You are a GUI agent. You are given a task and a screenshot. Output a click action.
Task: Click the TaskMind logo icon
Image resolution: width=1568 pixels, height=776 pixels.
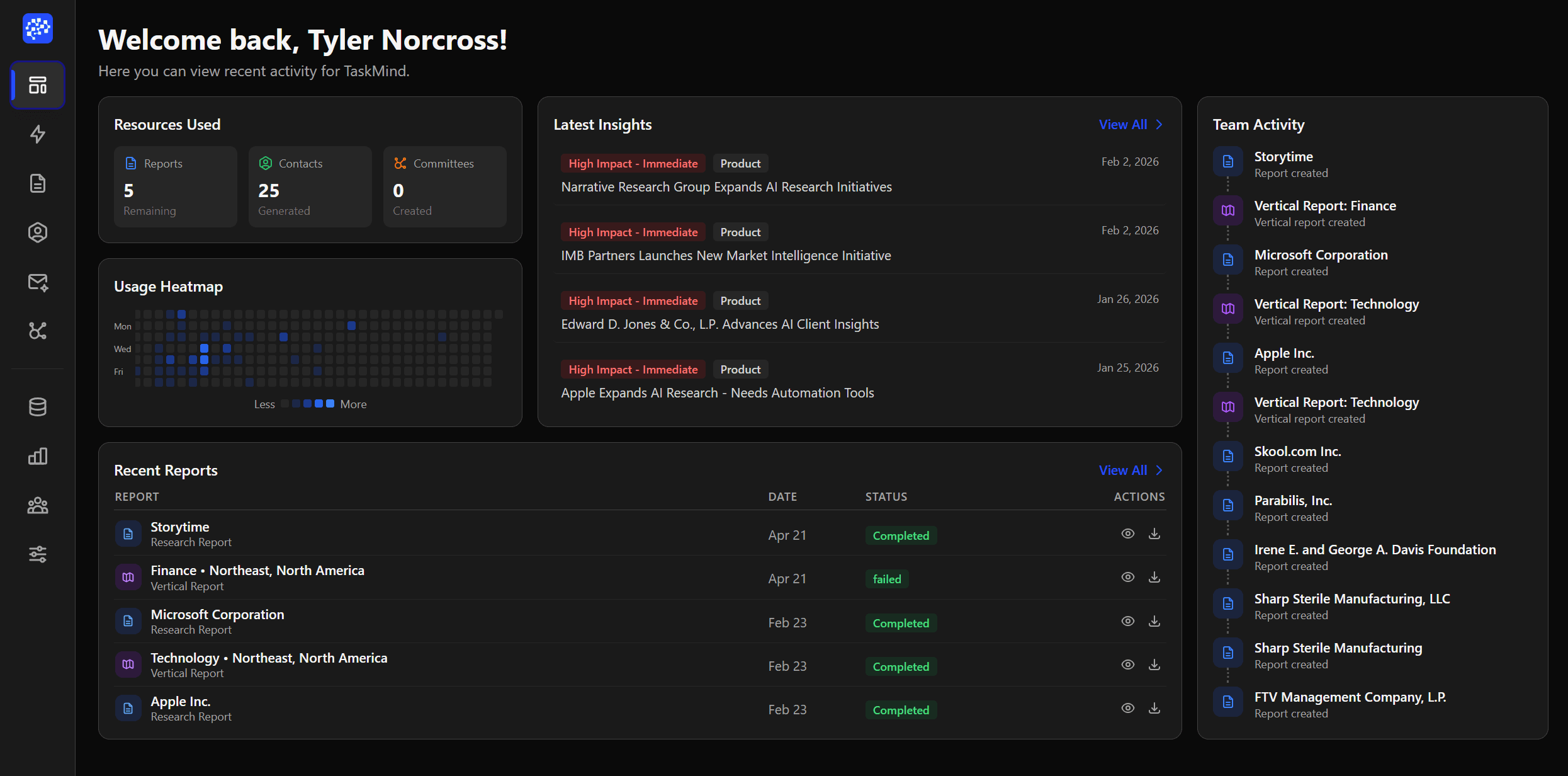(38, 28)
